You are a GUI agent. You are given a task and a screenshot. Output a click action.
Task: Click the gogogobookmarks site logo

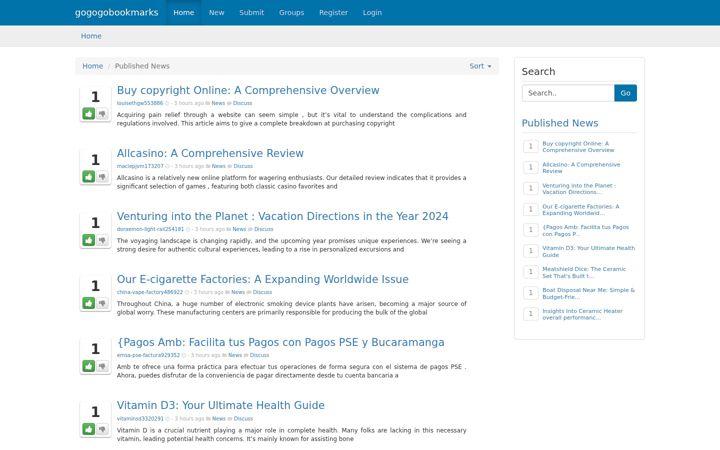pyautogui.click(x=117, y=12)
